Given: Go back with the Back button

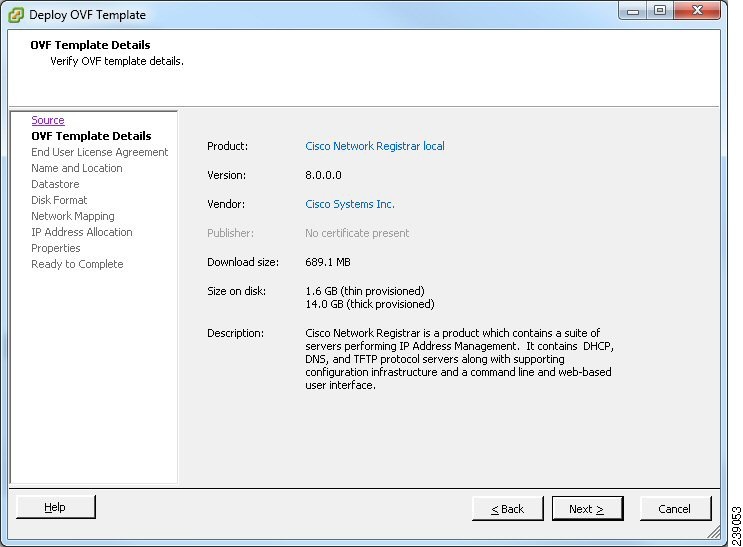Looking at the screenshot, I should 507,509.
